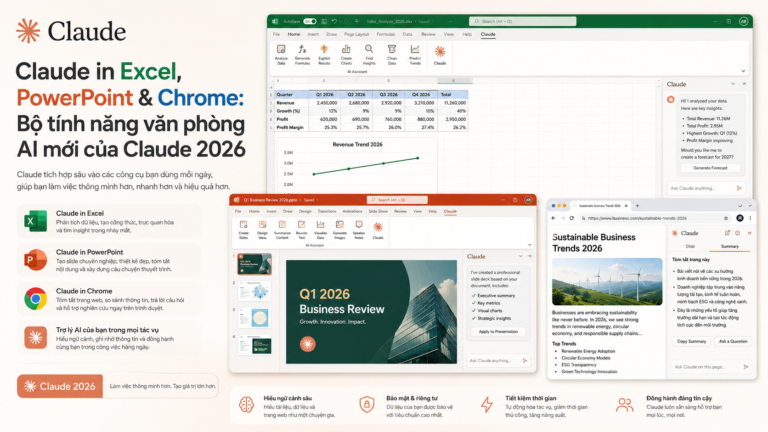Click Find Insights magnifier icon in Excel
Screen dimensions: 768x432
(x=369, y=49)
